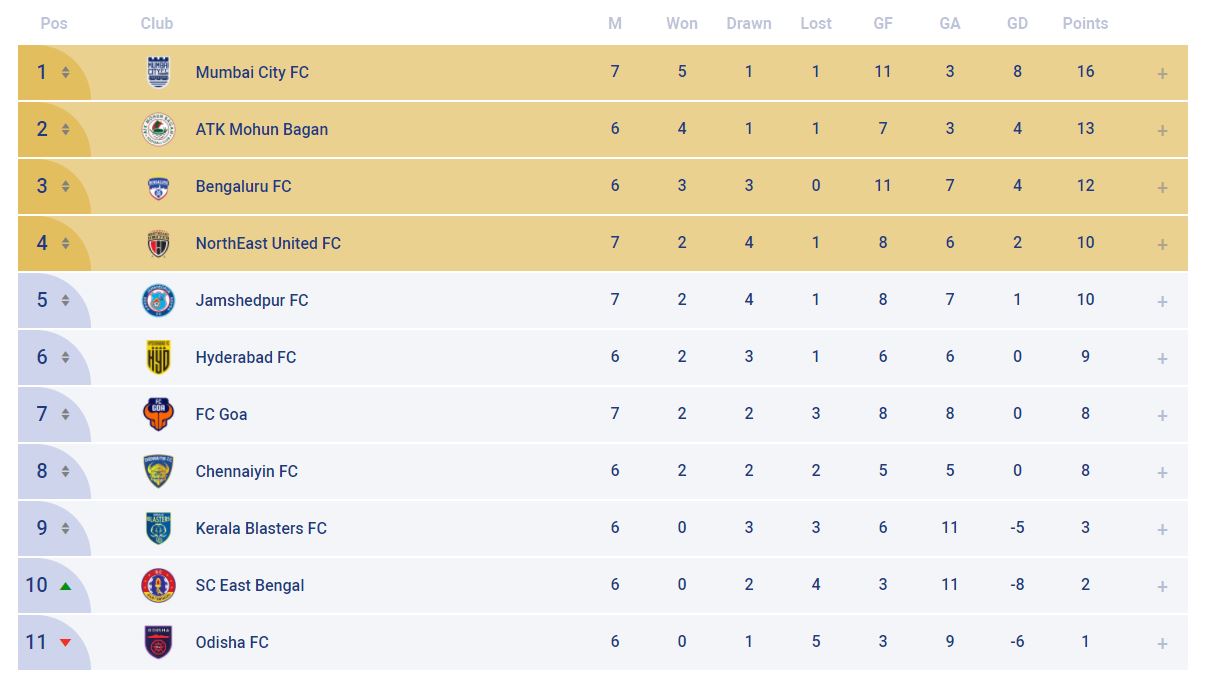1209x695 pixels.
Task: Click the Bengaluru FC logo icon
Action: [158, 186]
